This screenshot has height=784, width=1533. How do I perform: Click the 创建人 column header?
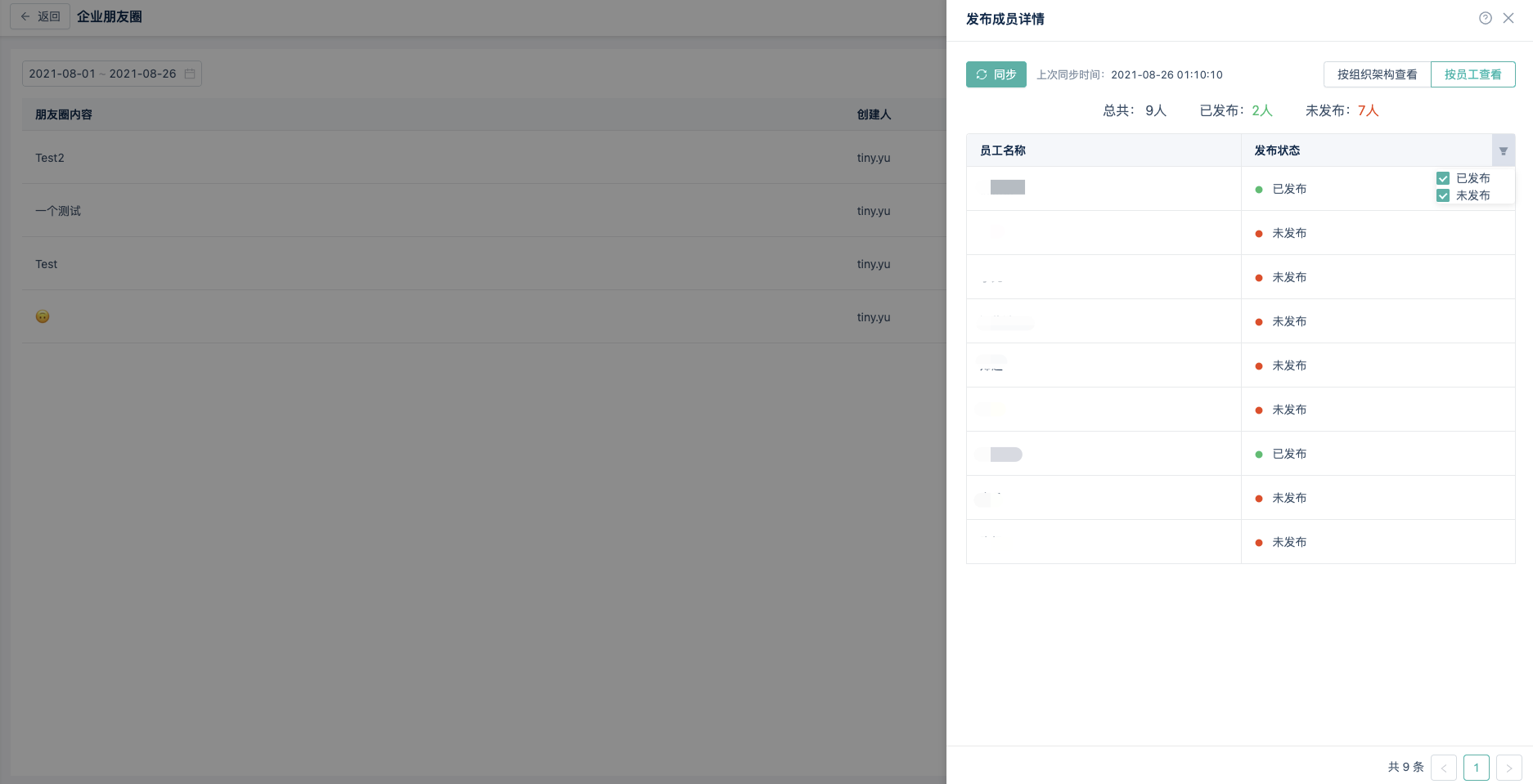click(x=874, y=114)
